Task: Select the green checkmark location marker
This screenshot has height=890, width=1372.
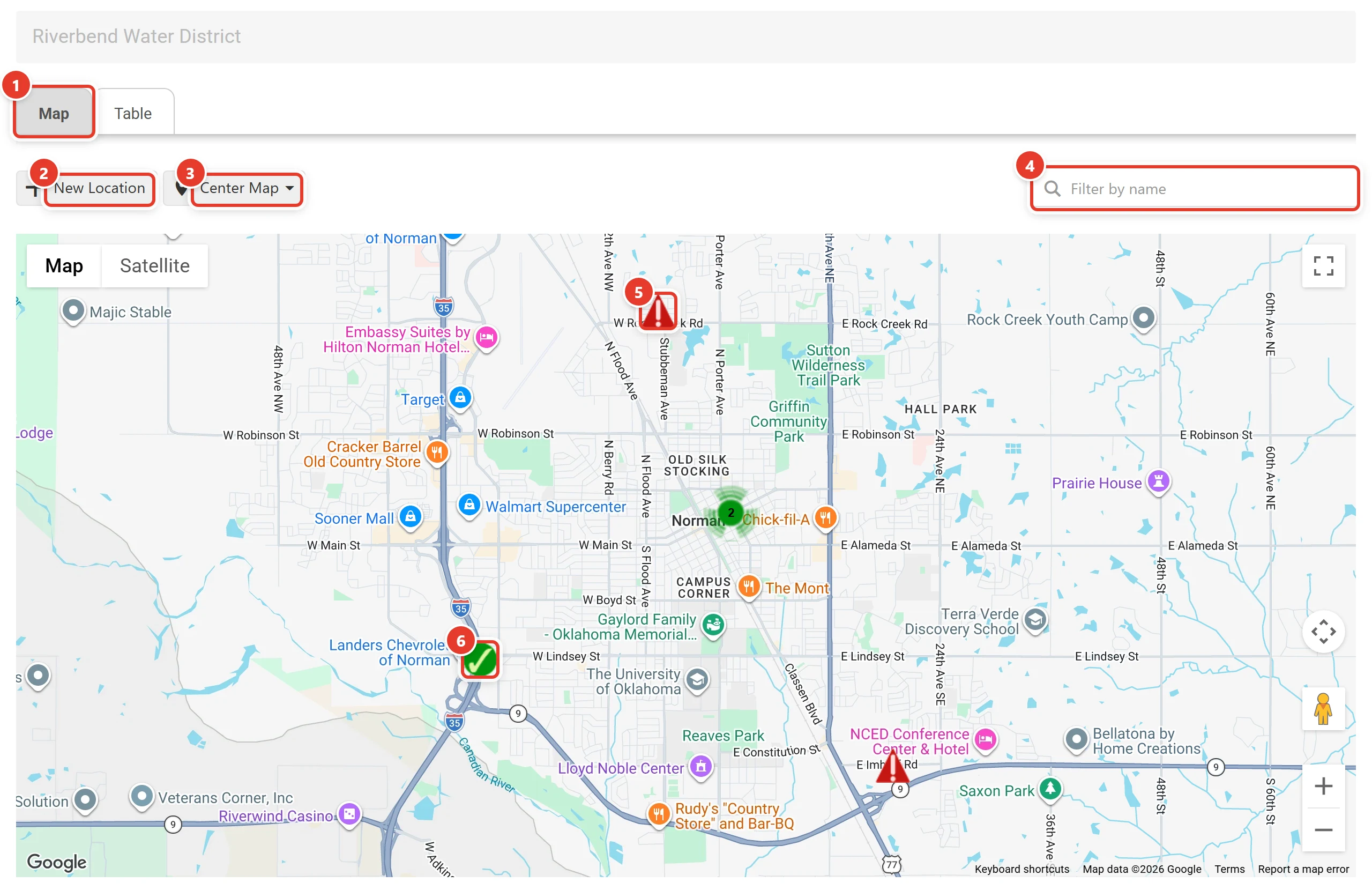Action: [x=480, y=659]
